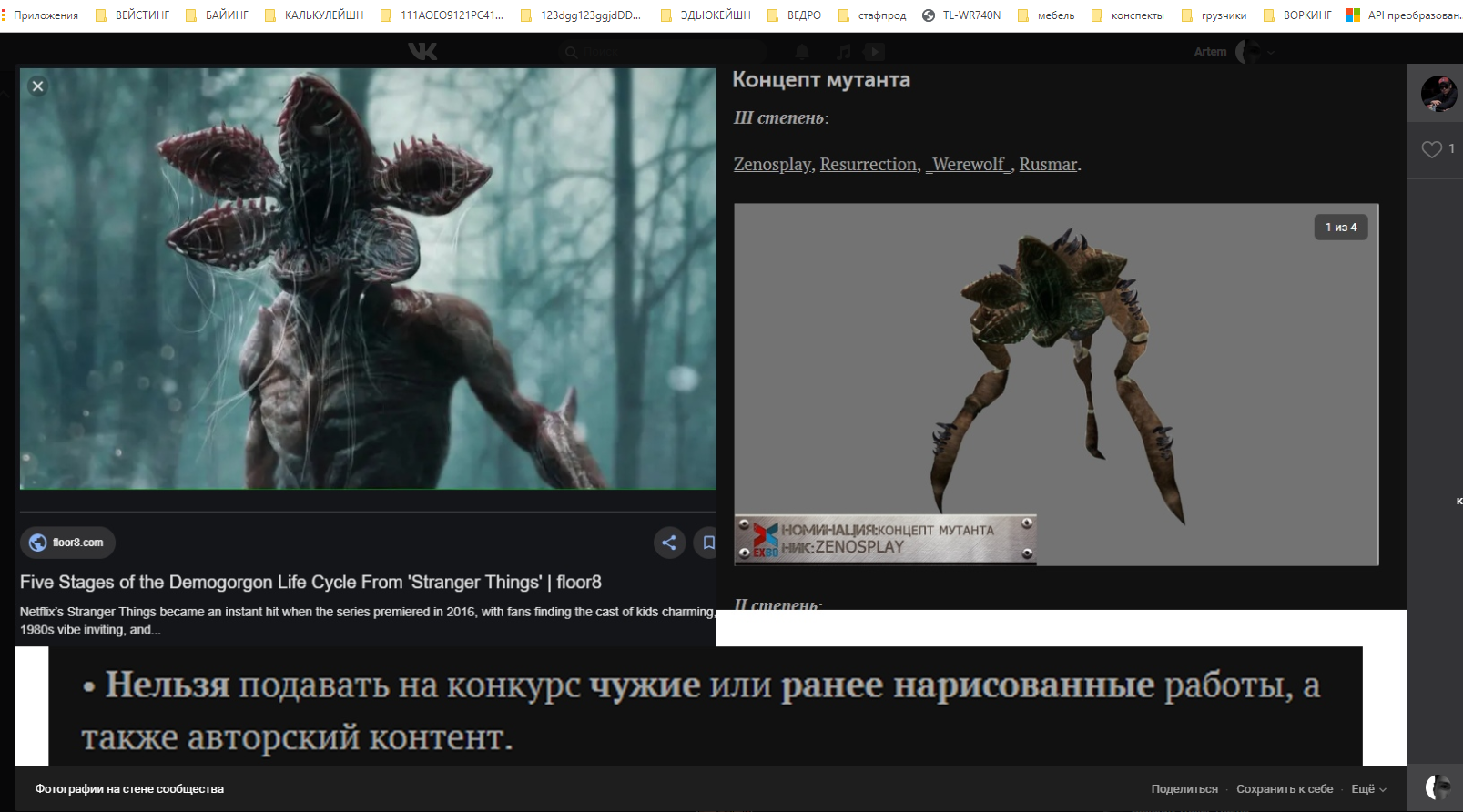This screenshot has width=1463, height=812.
Task: Open the стафпрод bookmarks folder
Action: point(872,15)
